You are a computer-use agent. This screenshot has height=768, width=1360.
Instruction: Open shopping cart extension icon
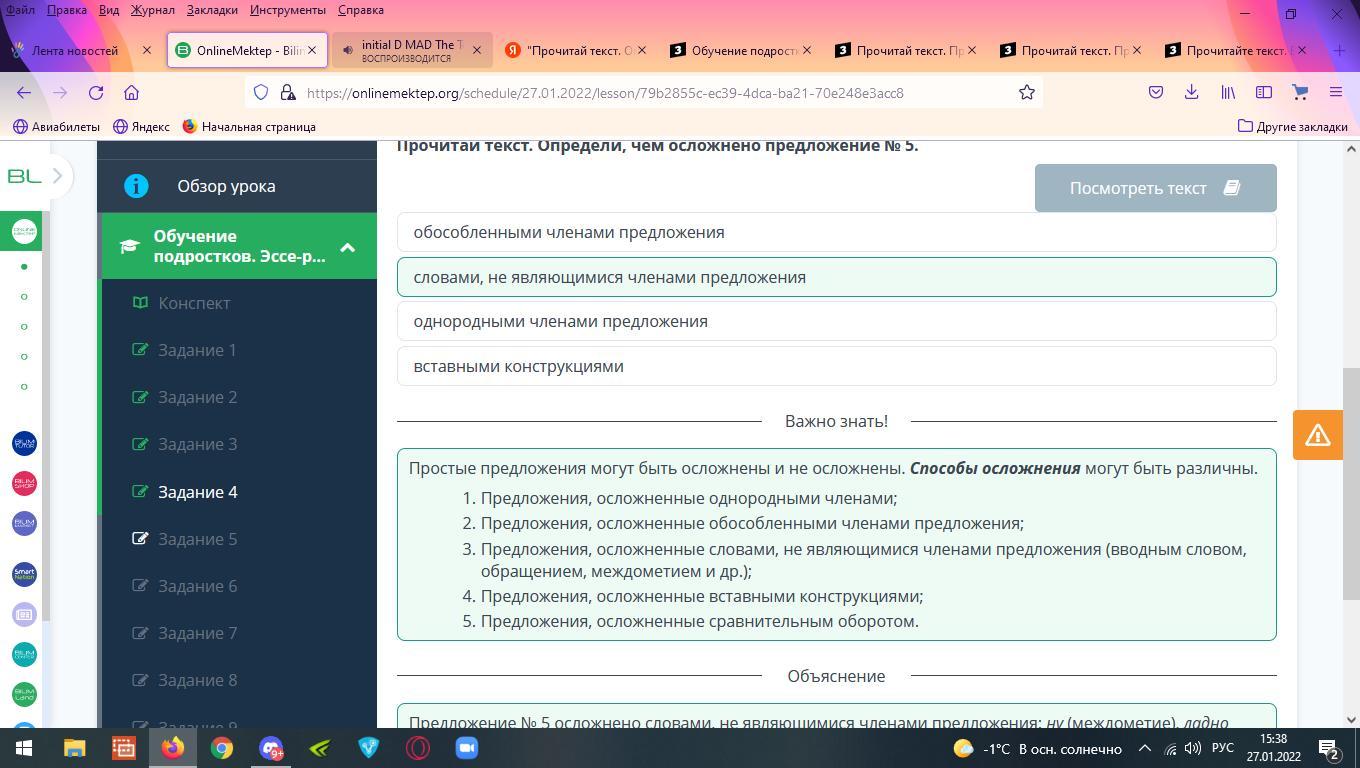[x=1300, y=92]
